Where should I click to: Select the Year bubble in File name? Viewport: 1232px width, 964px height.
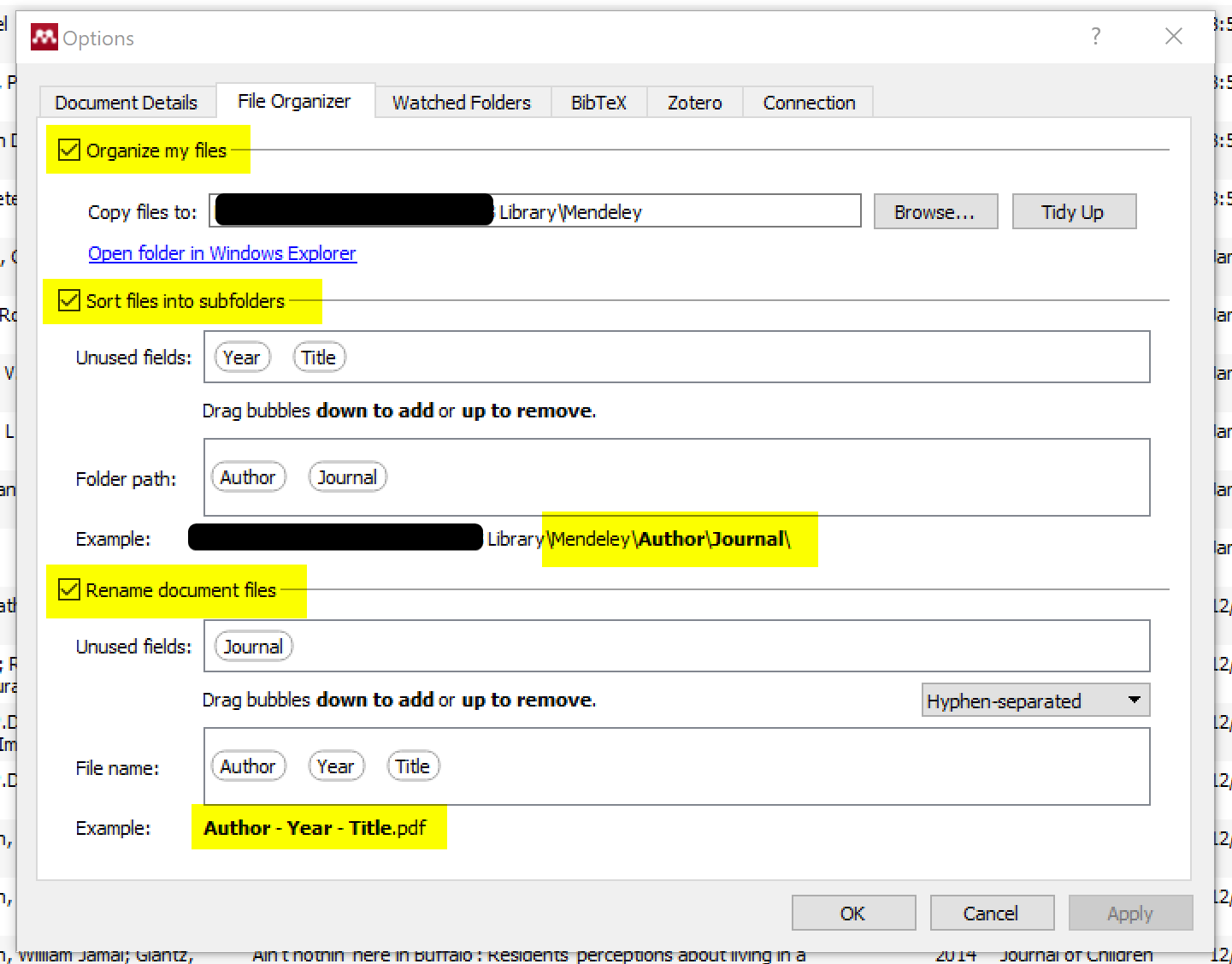(335, 766)
